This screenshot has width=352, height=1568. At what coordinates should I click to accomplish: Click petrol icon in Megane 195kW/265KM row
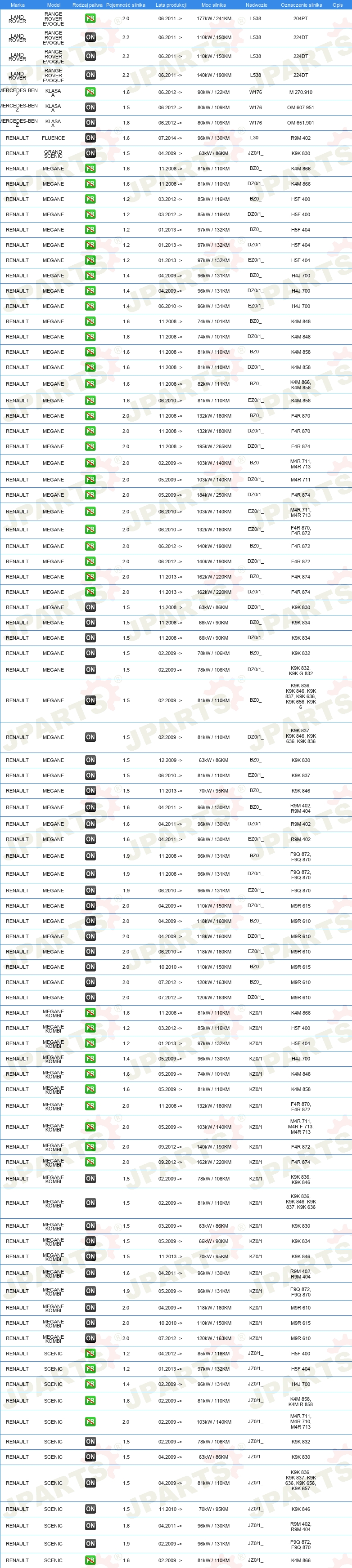pos(90,447)
